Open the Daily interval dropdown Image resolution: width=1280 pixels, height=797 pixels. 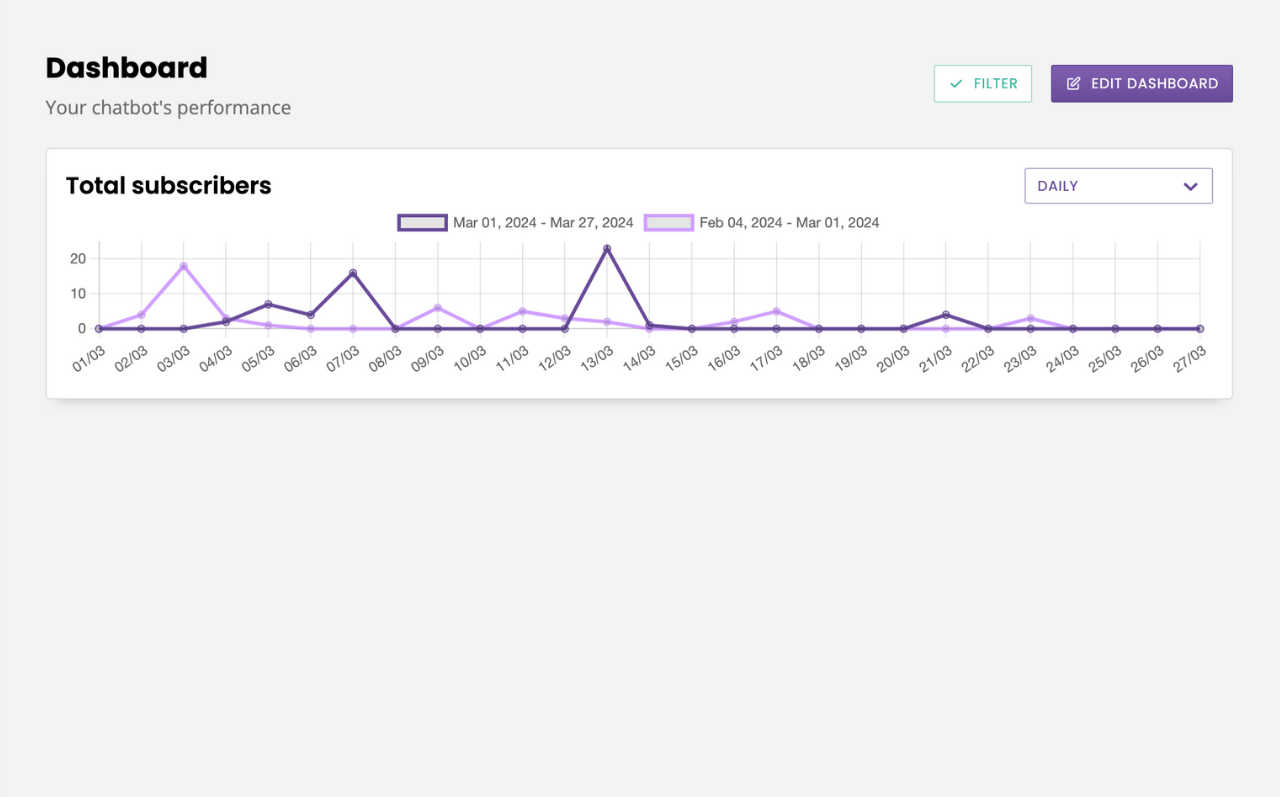(1118, 186)
